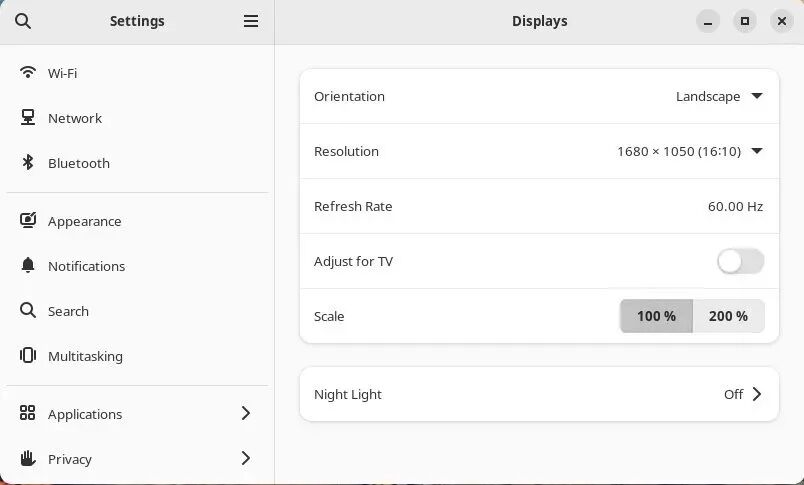
Task: Open the Multitasking icon in sidebar
Action: (x=28, y=355)
